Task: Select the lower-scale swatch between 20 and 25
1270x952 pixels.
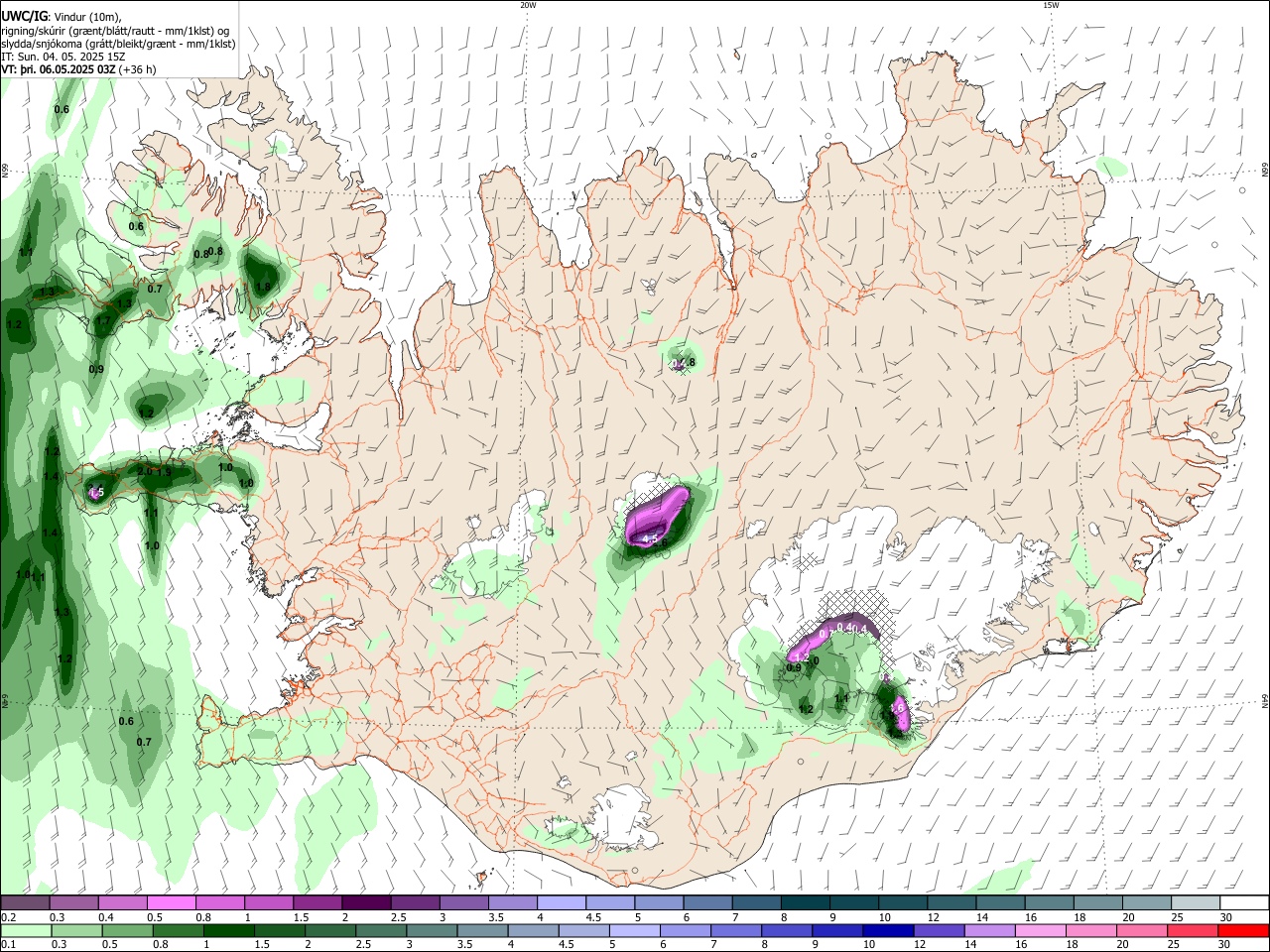Action: (x=1141, y=930)
